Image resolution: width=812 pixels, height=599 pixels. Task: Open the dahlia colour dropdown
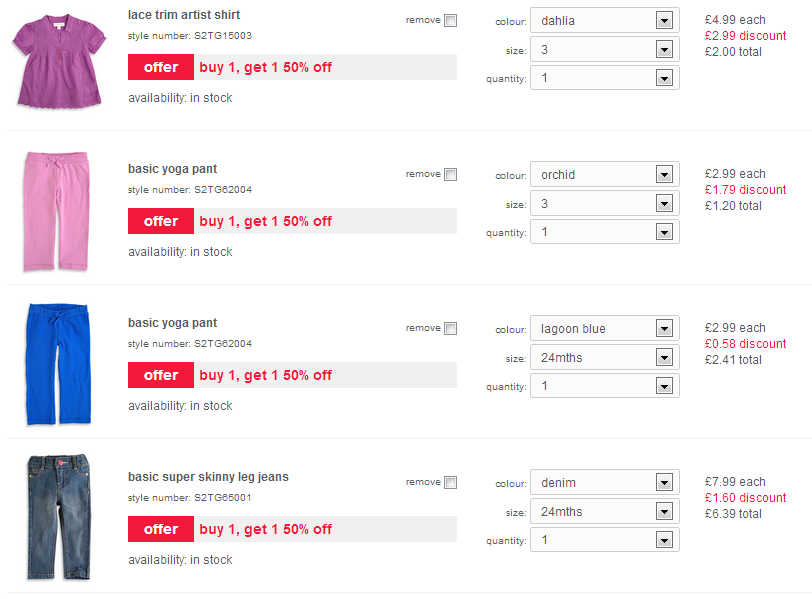(605, 21)
